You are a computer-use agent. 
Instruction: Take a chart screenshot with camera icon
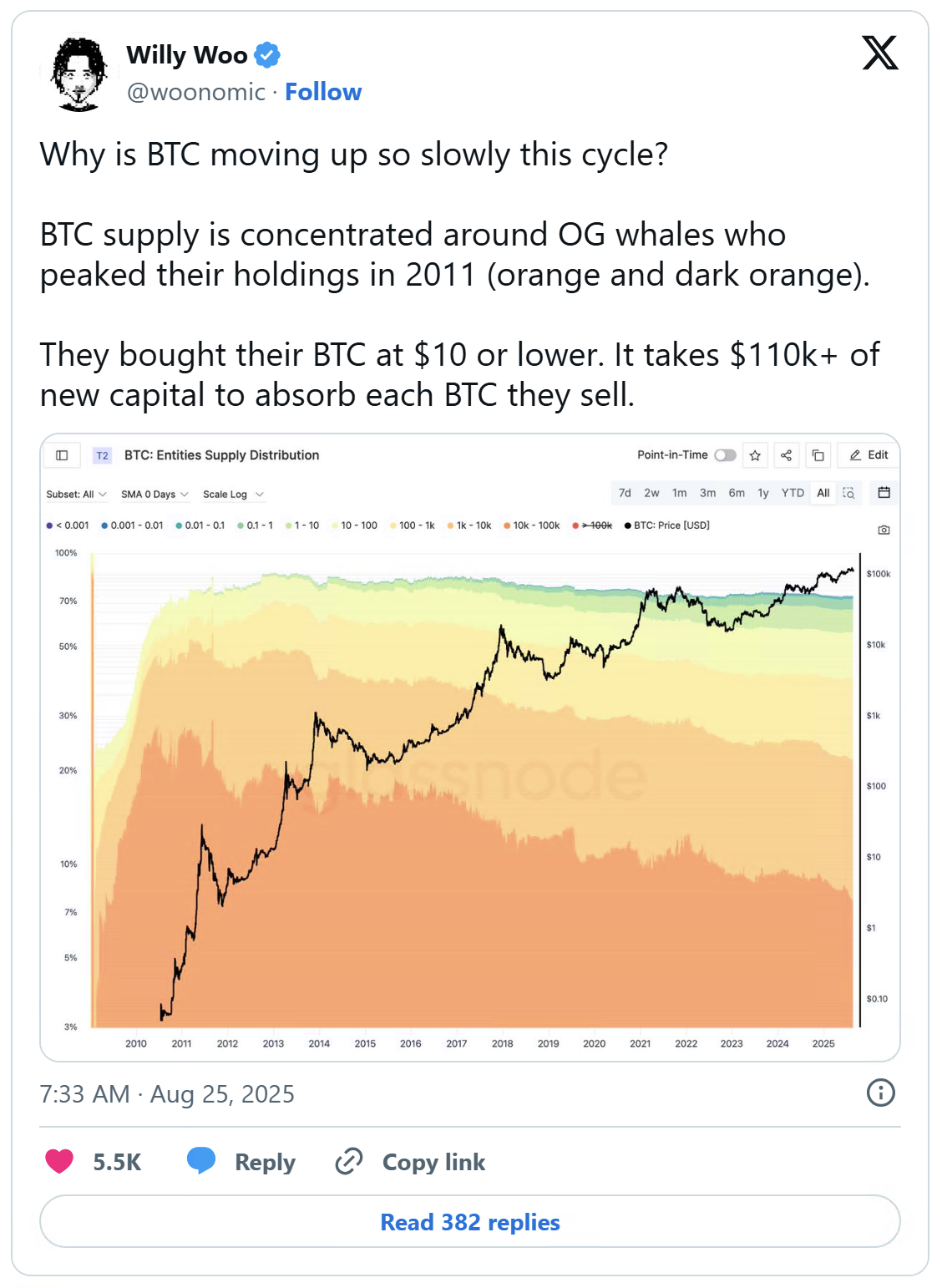(x=884, y=530)
